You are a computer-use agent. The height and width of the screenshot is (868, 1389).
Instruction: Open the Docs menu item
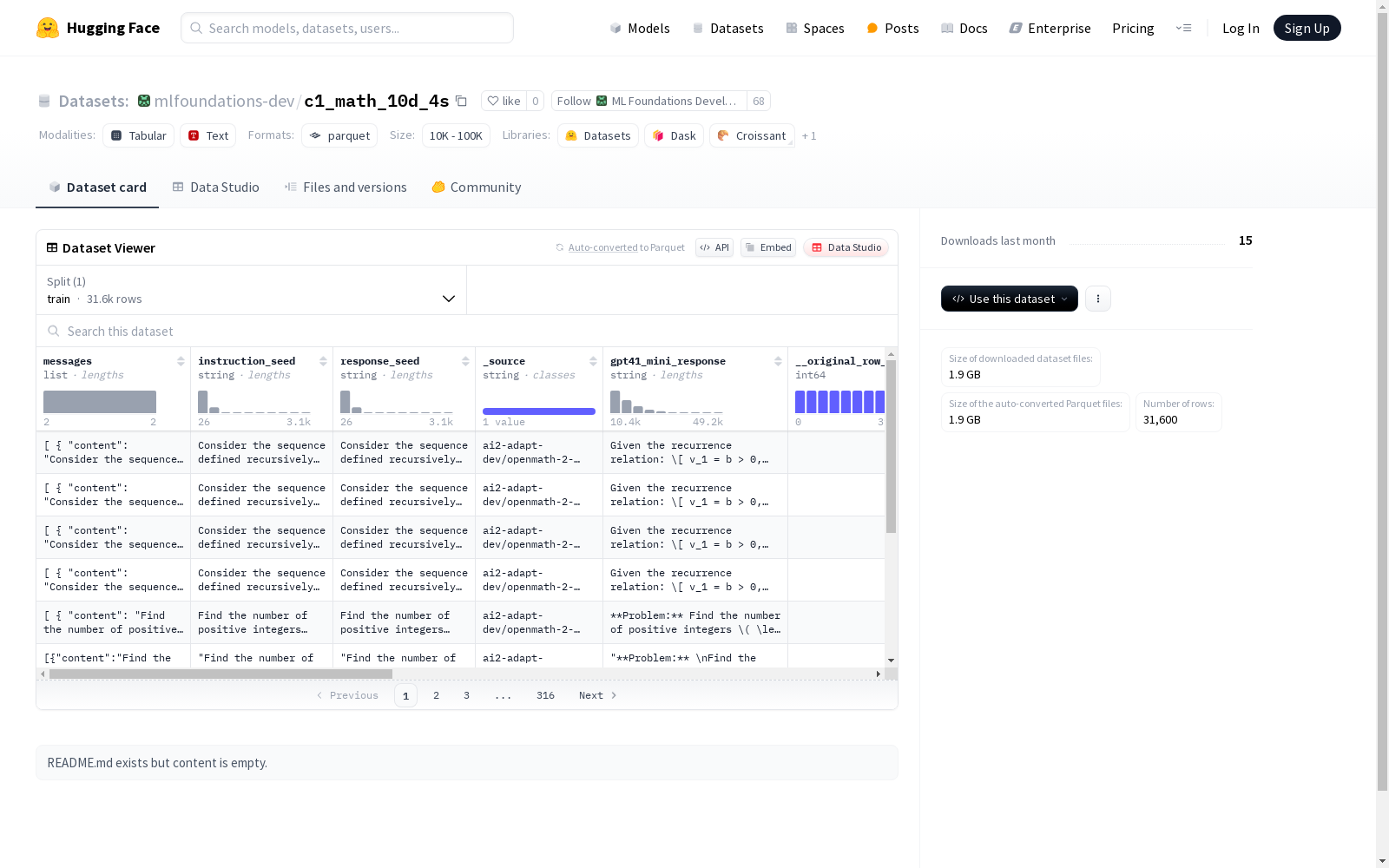tap(964, 28)
